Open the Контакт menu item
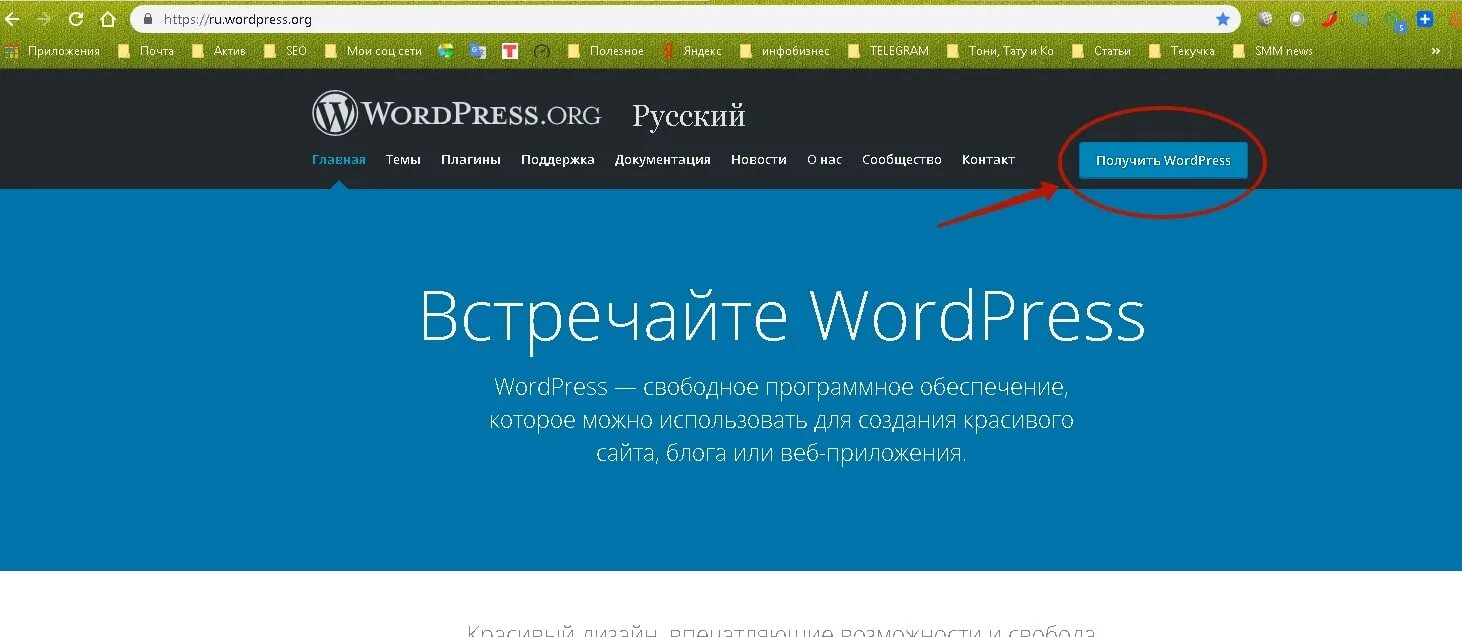The image size is (1462, 637). (988, 160)
